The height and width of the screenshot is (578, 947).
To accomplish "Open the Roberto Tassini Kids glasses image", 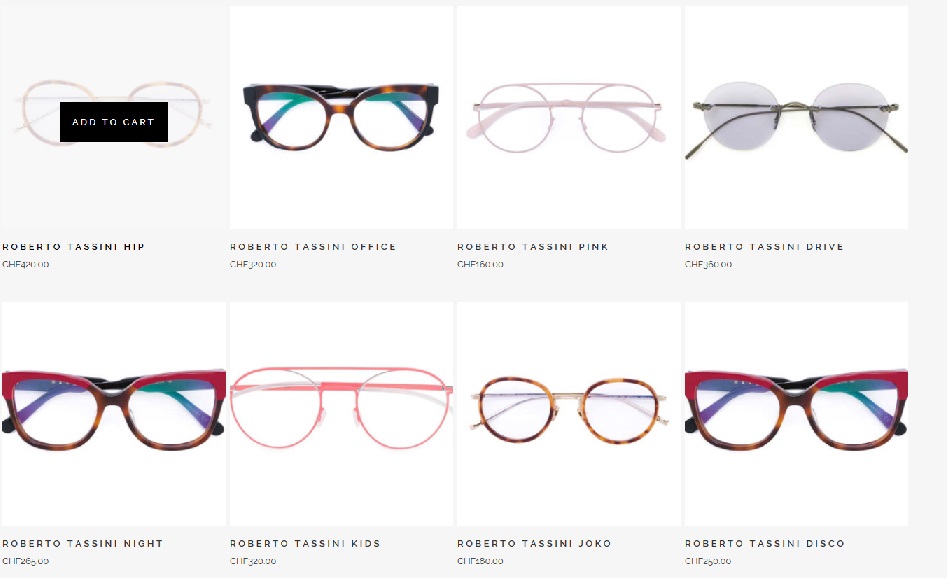I will pos(341,414).
